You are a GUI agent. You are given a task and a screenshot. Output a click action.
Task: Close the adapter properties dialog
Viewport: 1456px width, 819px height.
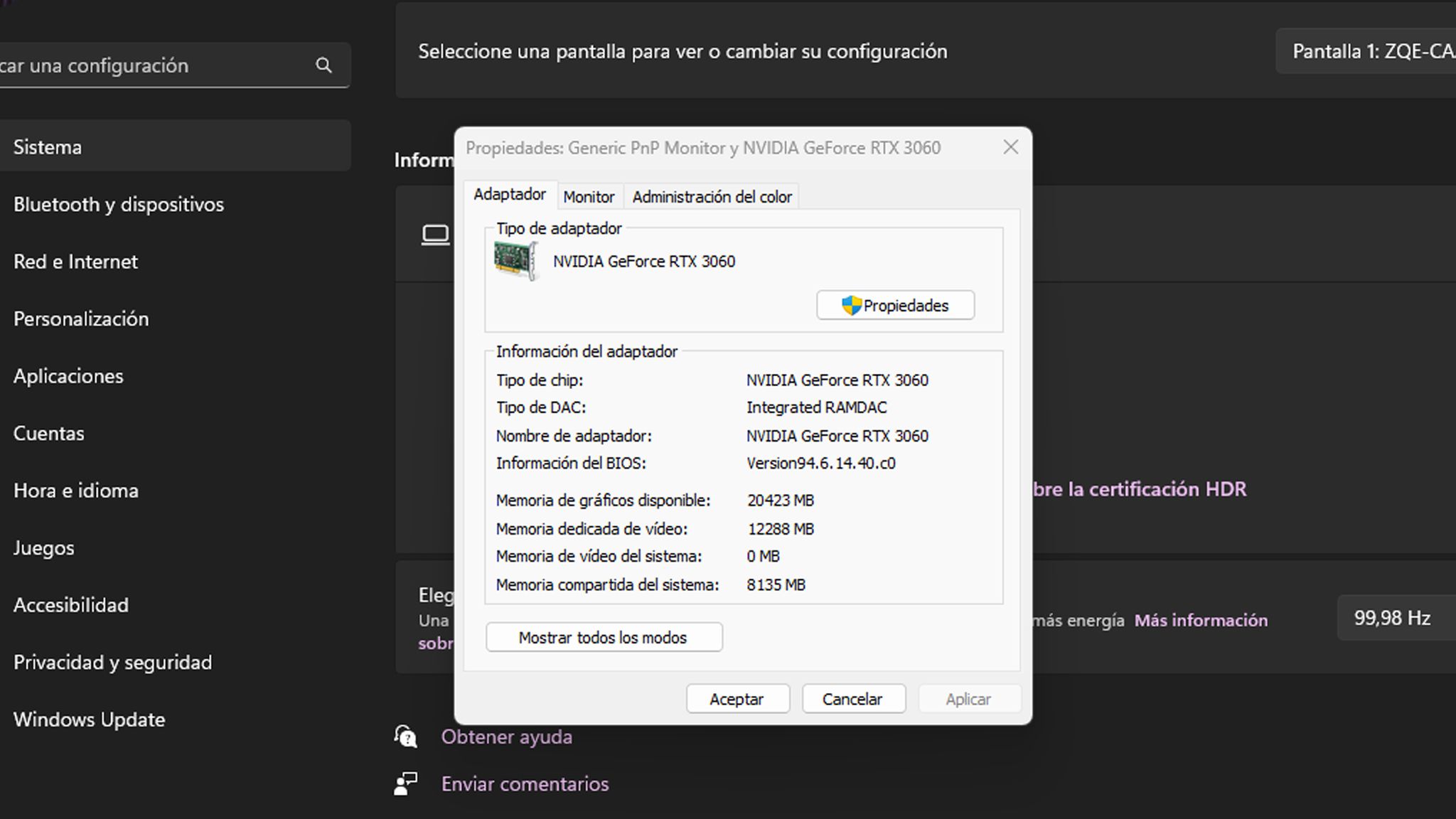(1010, 147)
